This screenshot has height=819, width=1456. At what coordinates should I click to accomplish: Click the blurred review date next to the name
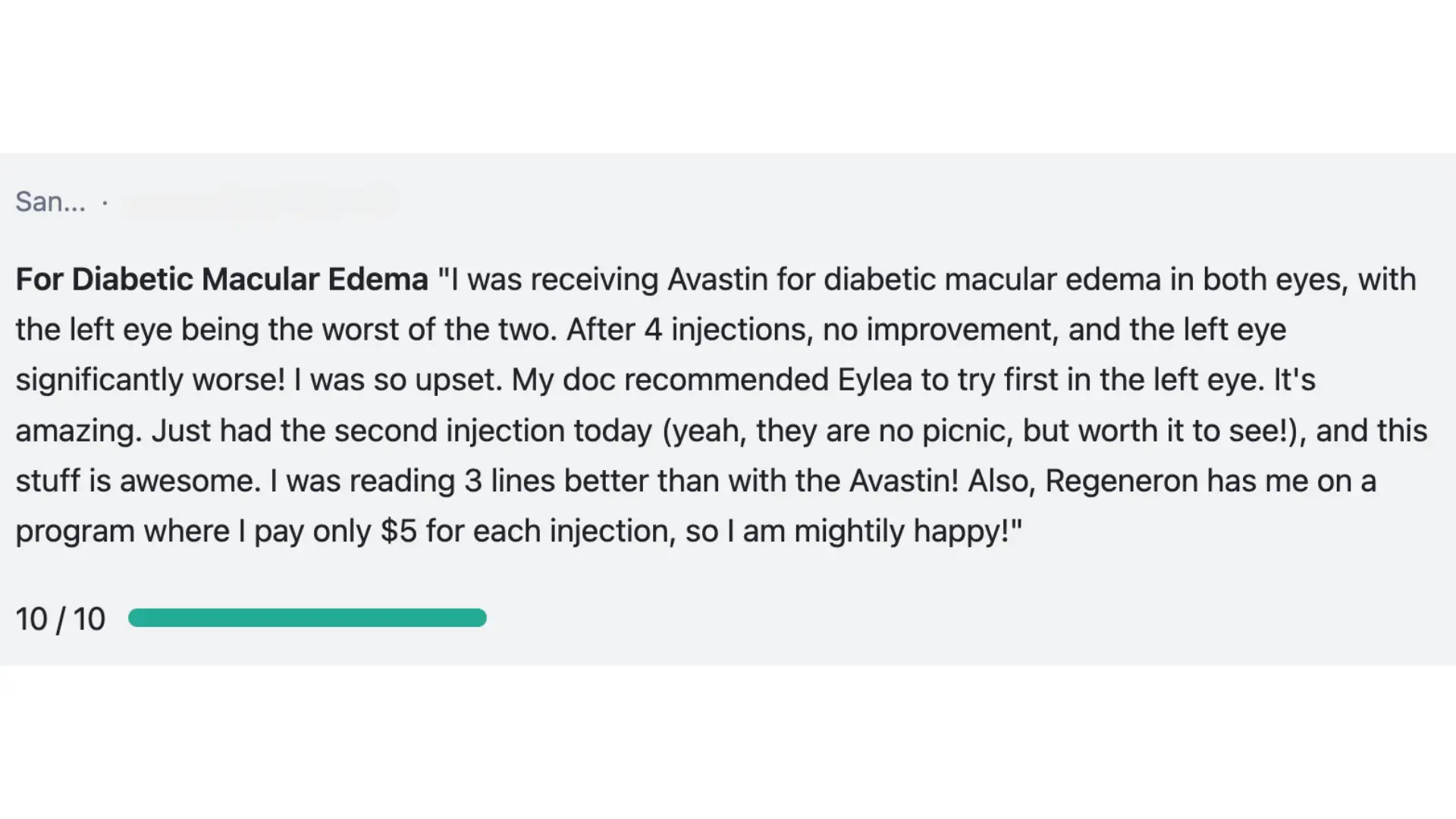[x=258, y=202]
